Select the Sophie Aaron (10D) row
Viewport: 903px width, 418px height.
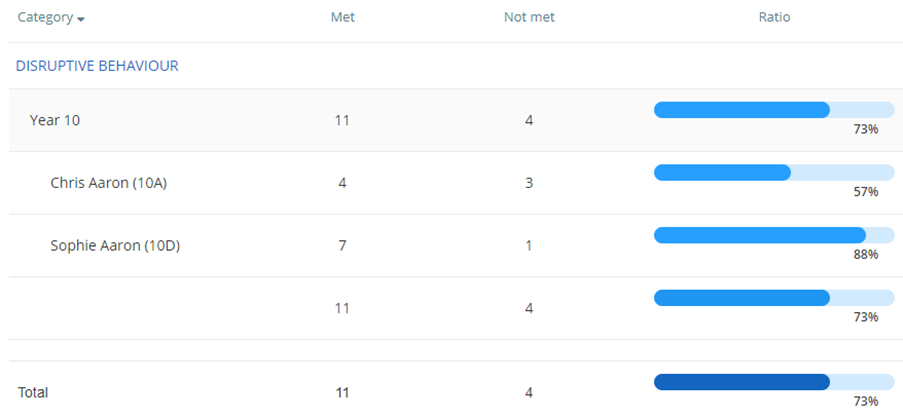pos(452,246)
